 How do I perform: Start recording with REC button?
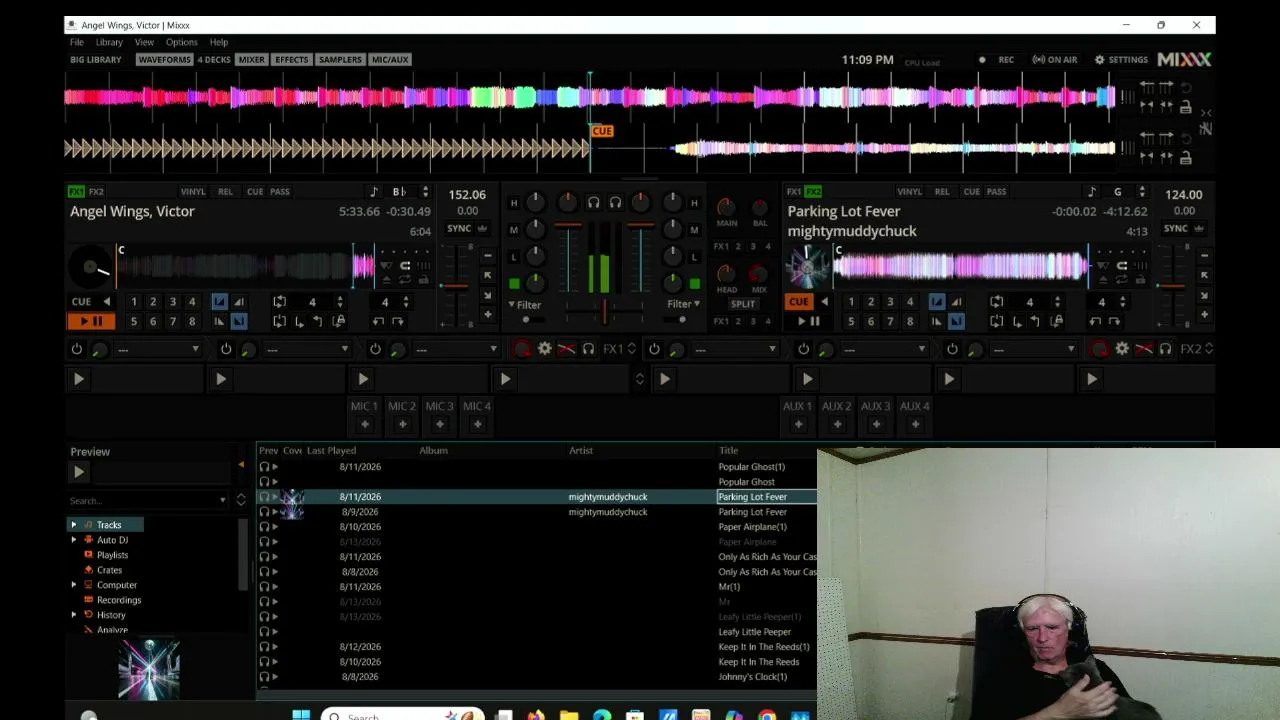pos(997,60)
